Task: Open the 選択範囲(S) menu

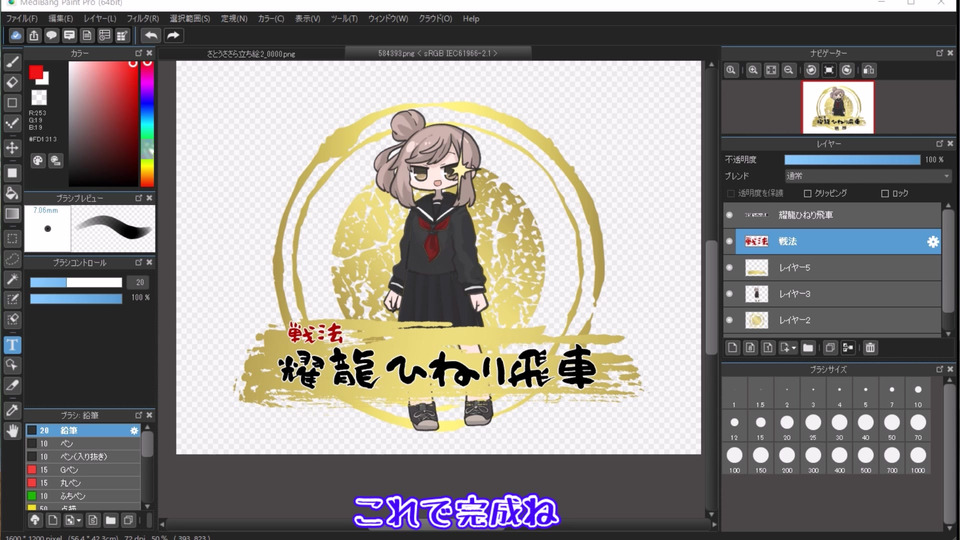Action: click(190, 19)
